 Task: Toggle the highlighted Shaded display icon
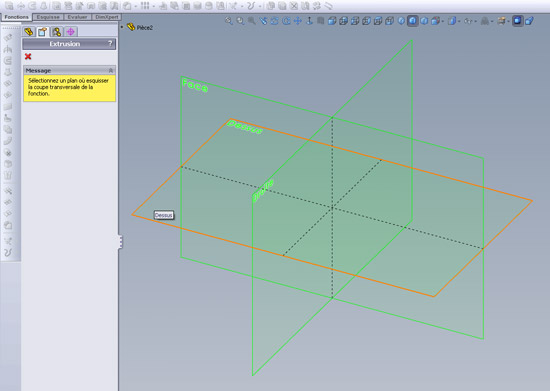coord(517,21)
